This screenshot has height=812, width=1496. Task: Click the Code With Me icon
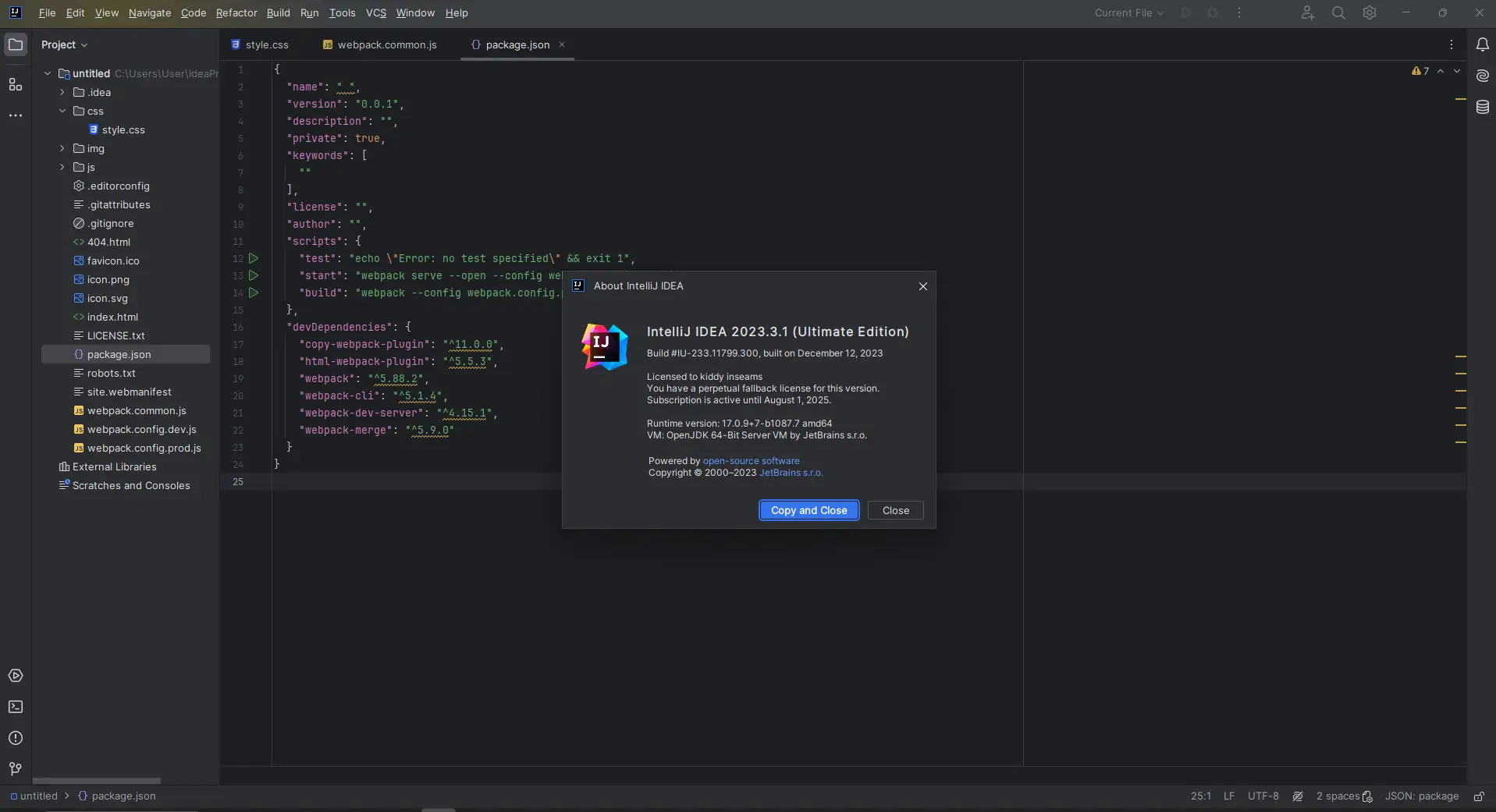pyautogui.click(x=1308, y=12)
